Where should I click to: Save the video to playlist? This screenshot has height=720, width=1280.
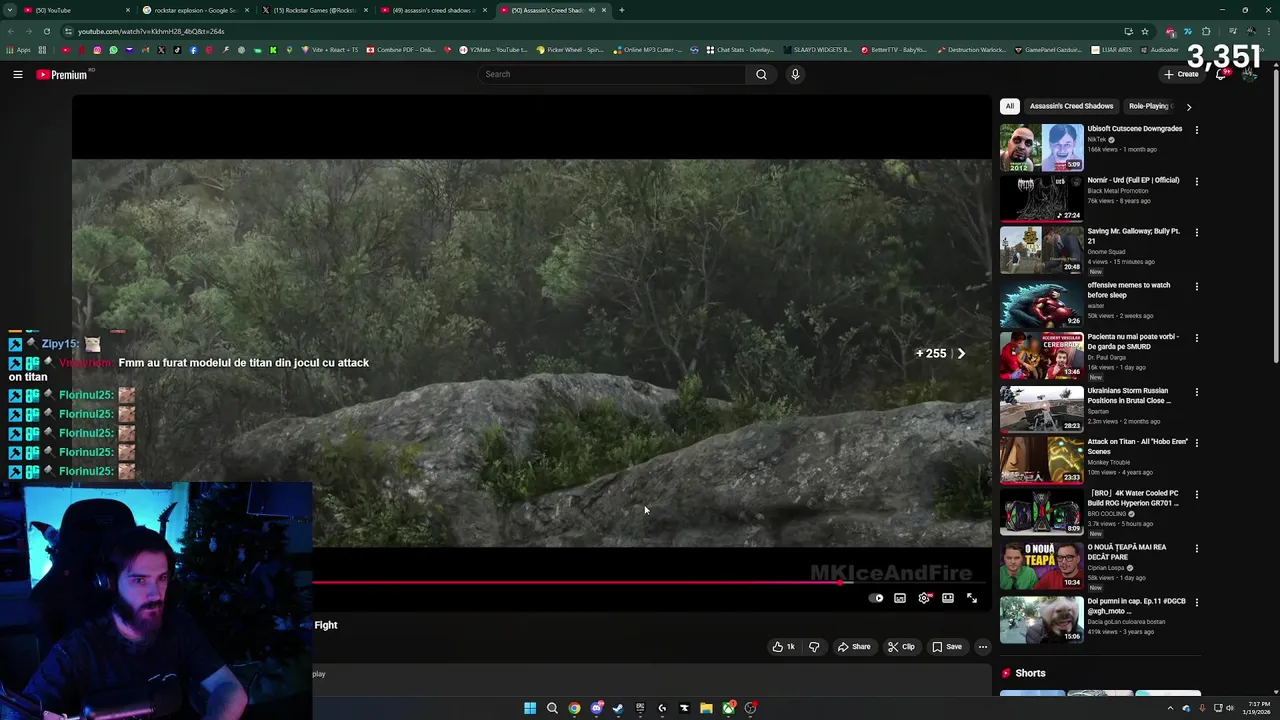[947, 647]
